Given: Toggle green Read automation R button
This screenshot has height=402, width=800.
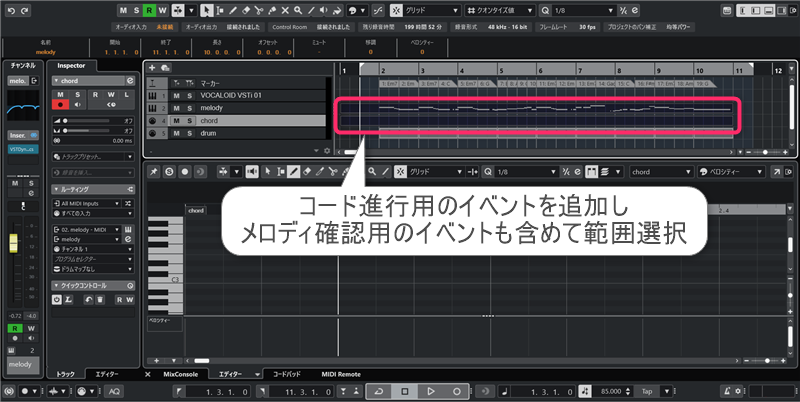Looking at the screenshot, I should point(149,10).
